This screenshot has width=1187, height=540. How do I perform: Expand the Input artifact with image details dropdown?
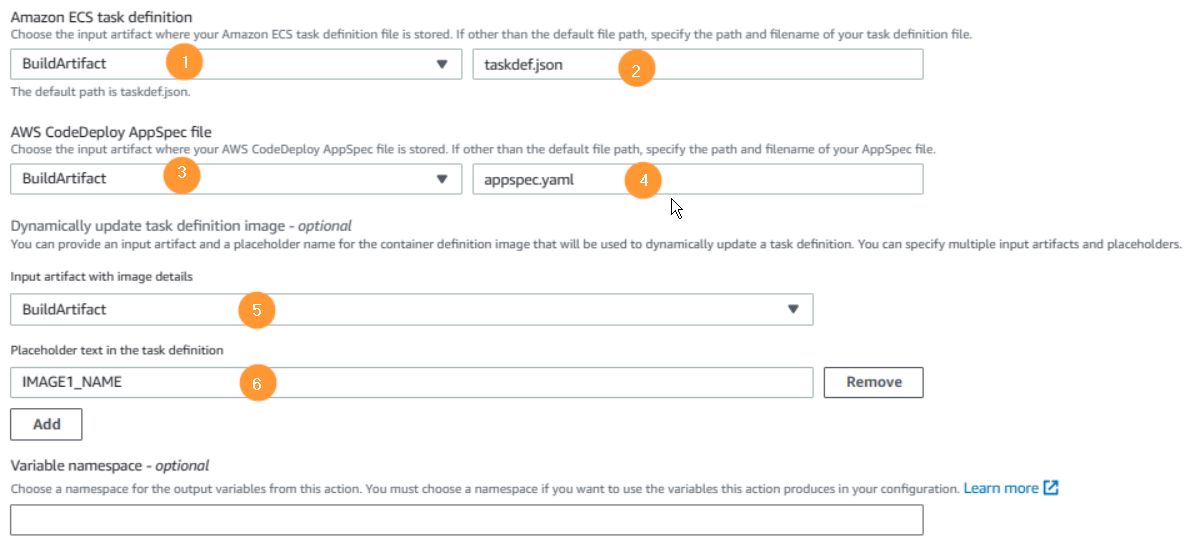[x=412, y=309]
